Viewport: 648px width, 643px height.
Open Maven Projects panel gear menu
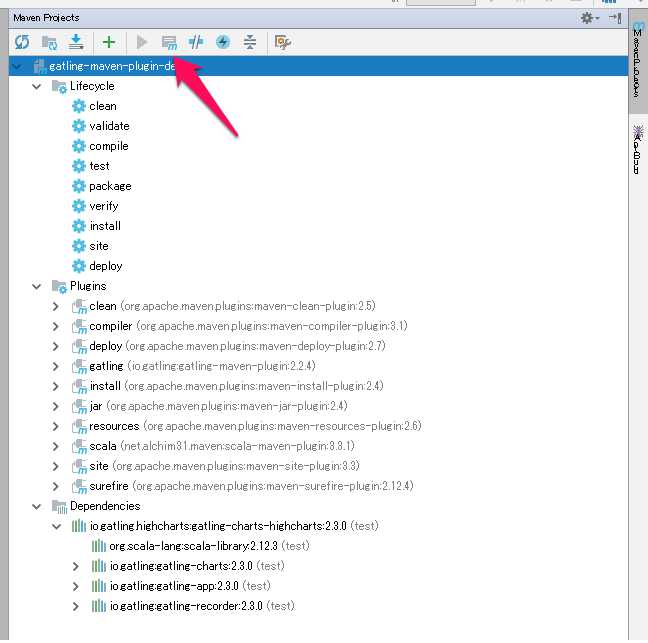[589, 18]
